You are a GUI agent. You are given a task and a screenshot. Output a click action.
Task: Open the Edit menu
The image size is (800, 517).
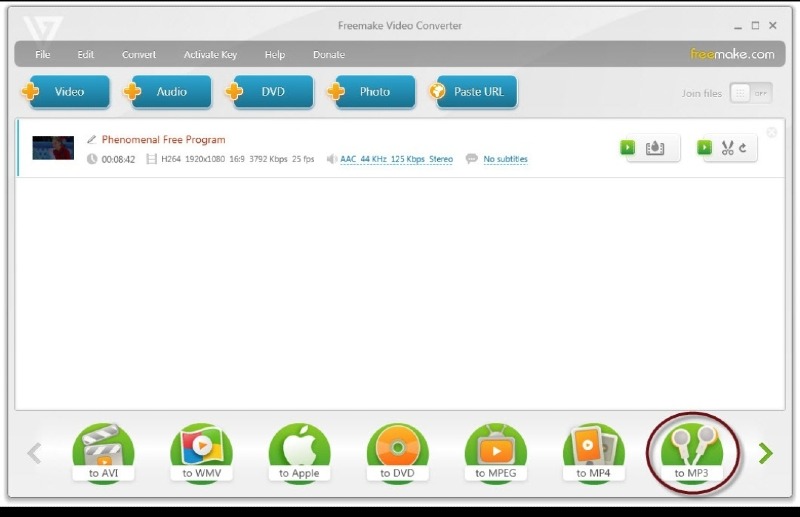click(85, 55)
